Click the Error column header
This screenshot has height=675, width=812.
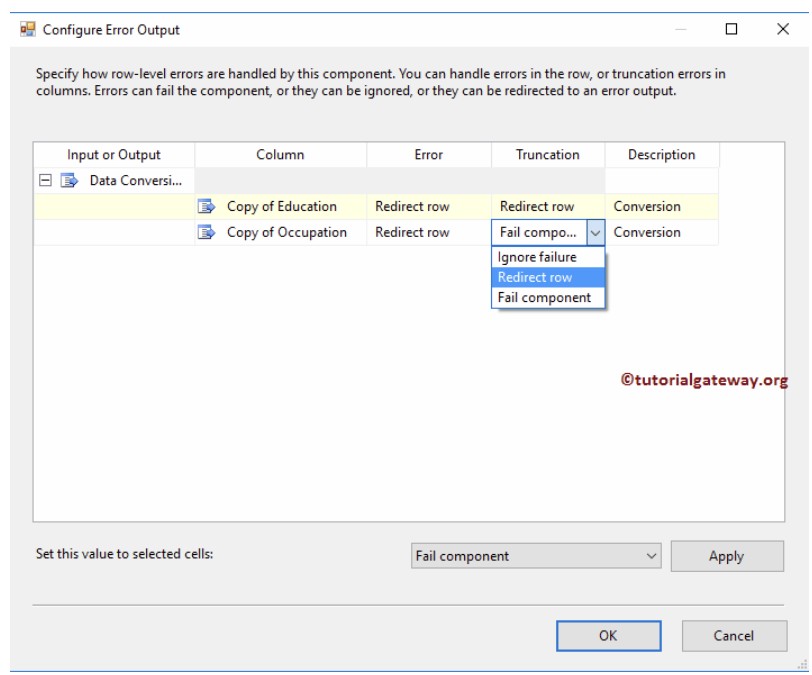click(429, 155)
